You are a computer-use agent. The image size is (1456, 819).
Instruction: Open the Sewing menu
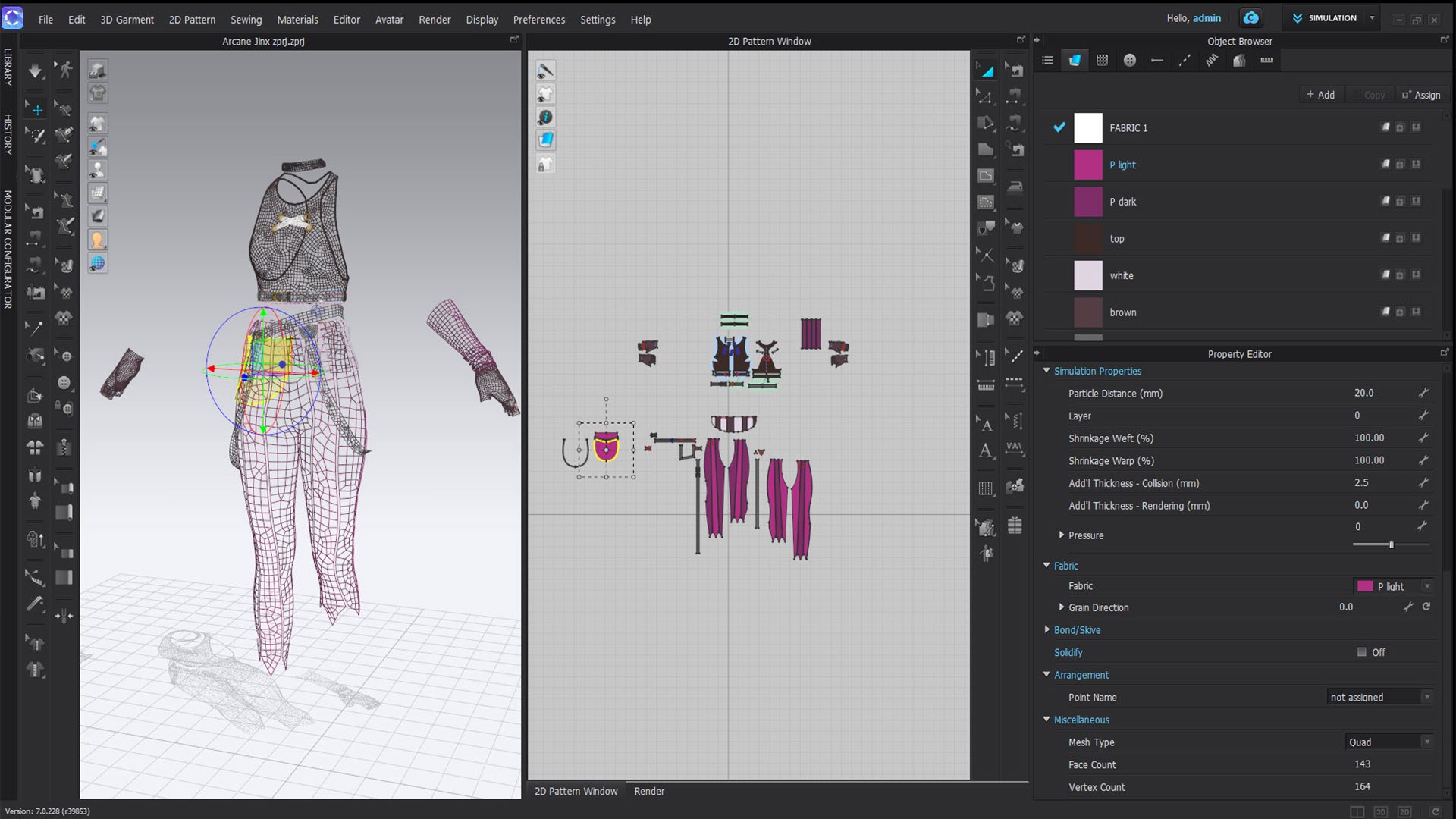(x=246, y=20)
